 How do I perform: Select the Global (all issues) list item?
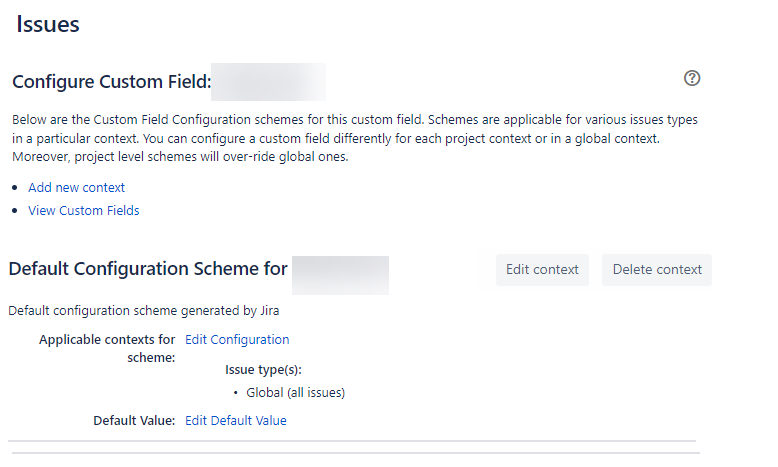(296, 392)
